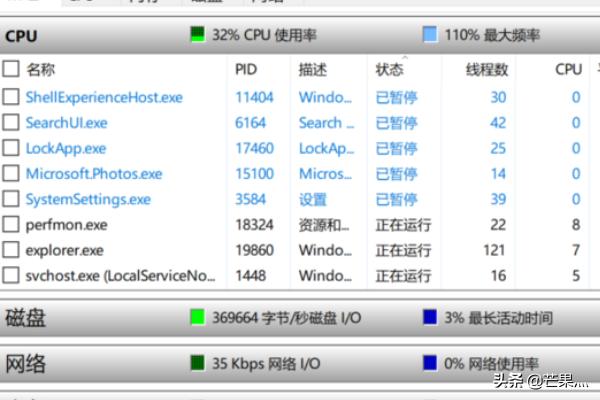Click 3% 最长活动时间 label
The height and width of the screenshot is (400, 600).
point(499,318)
